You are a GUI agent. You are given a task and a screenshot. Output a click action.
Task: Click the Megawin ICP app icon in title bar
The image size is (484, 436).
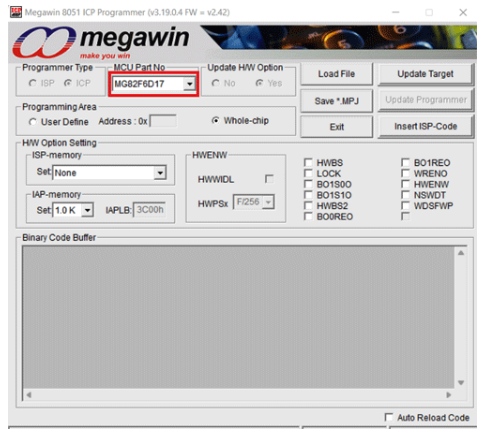[16, 12]
